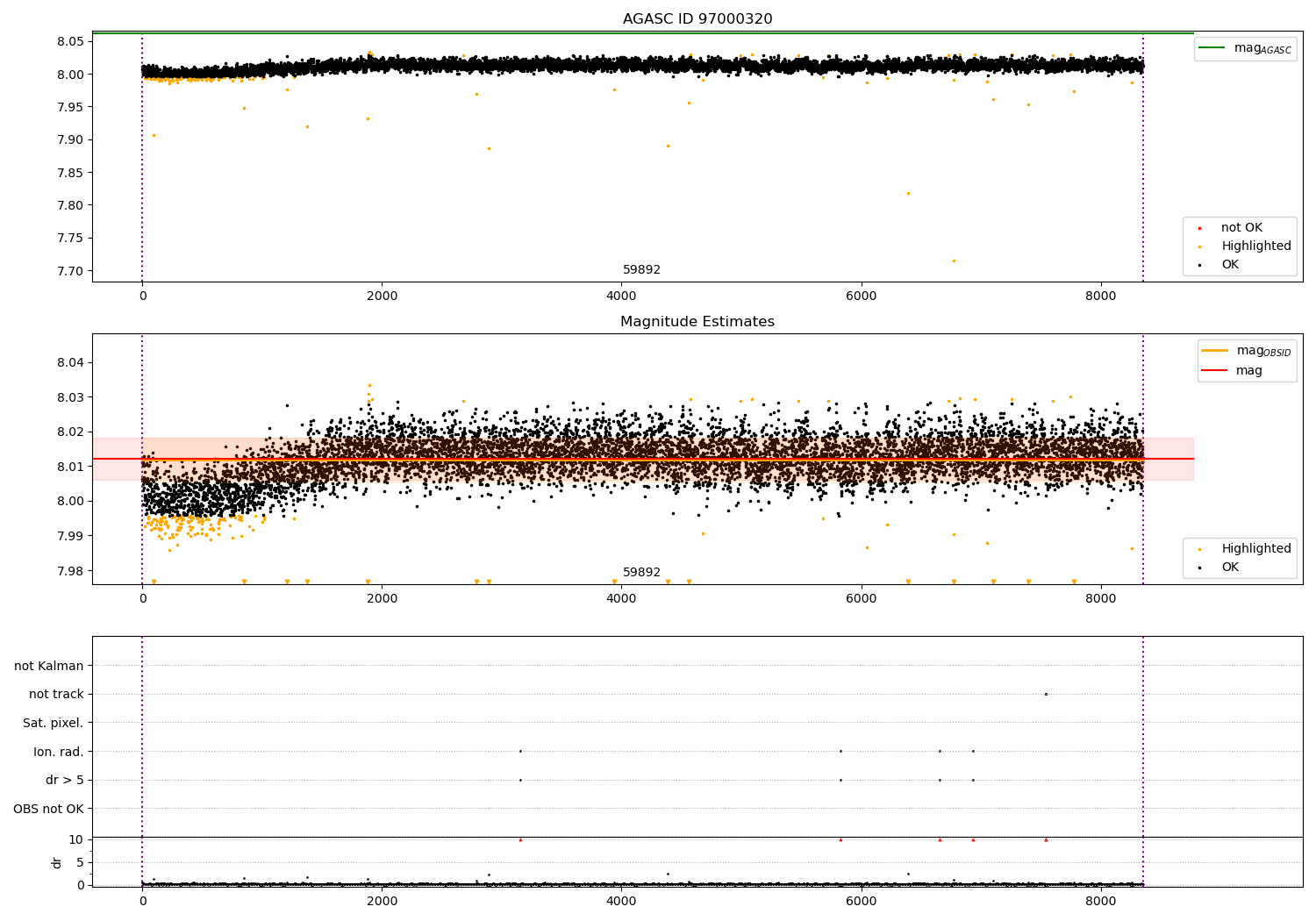Click the 59892 label in the top plot
This screenshot has height=921, width=1316.
coord(641,270)
